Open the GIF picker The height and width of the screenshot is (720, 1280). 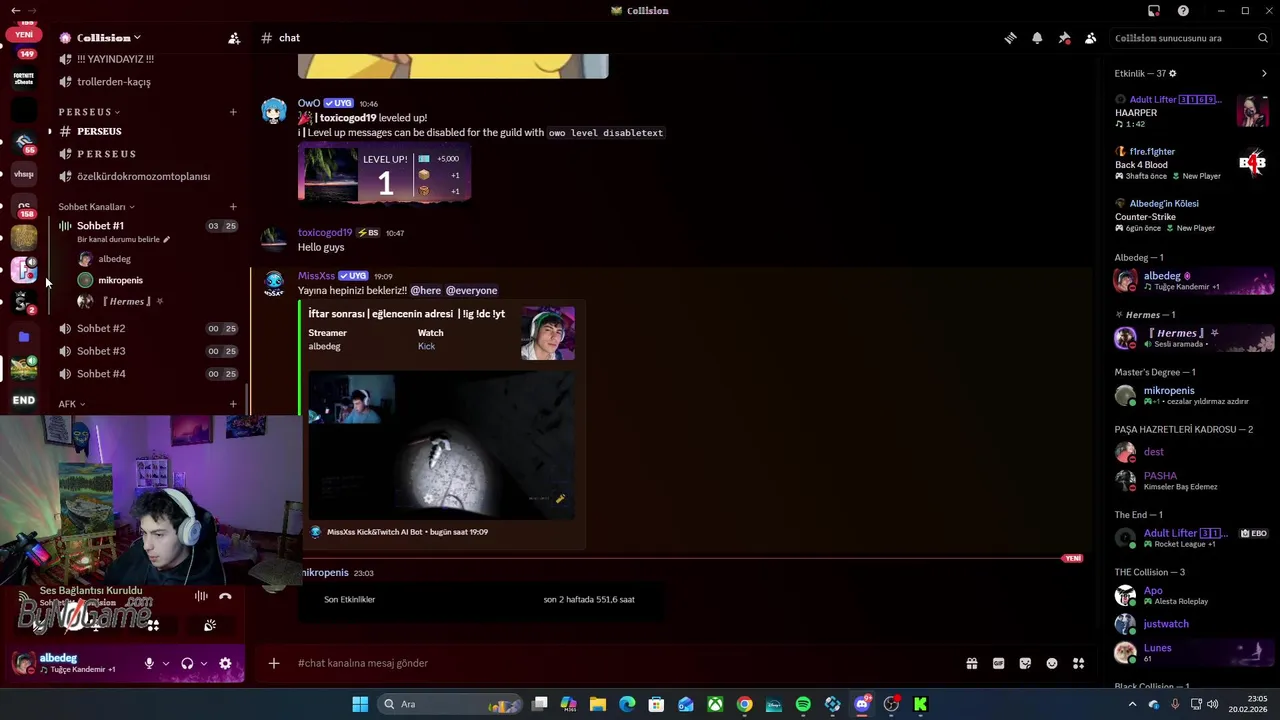(998, 663)
